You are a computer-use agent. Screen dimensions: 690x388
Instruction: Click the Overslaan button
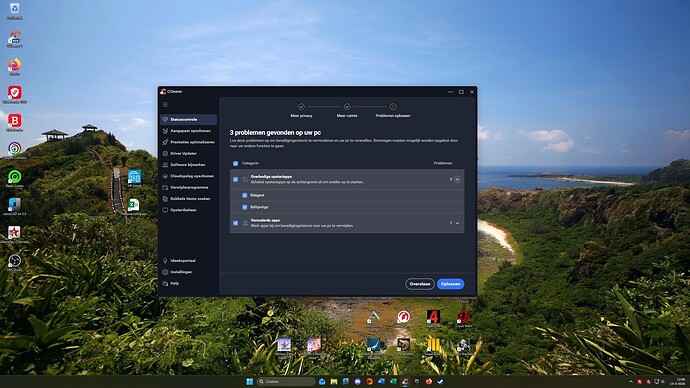(x=420, y=284)
